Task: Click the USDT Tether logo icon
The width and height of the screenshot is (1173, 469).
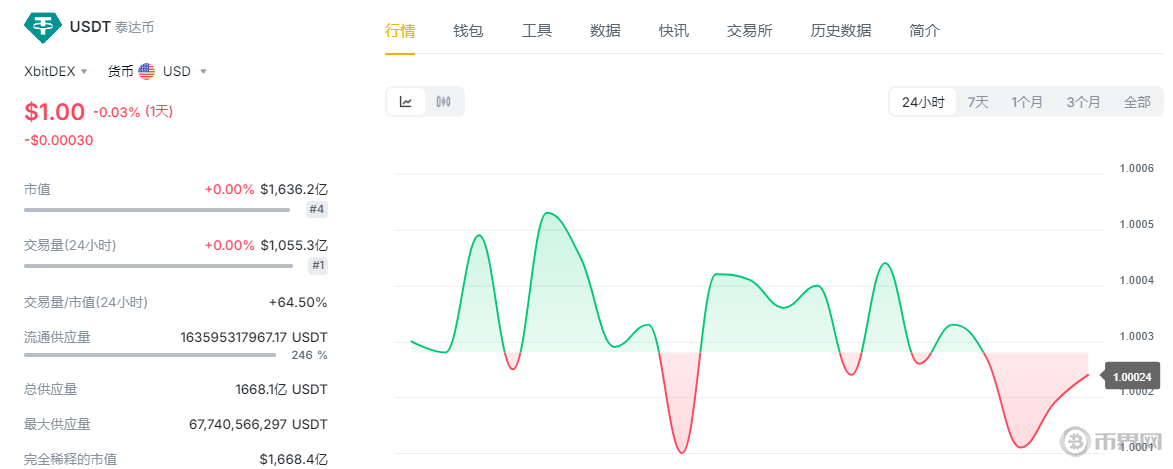Action: (x=42, y=27)
